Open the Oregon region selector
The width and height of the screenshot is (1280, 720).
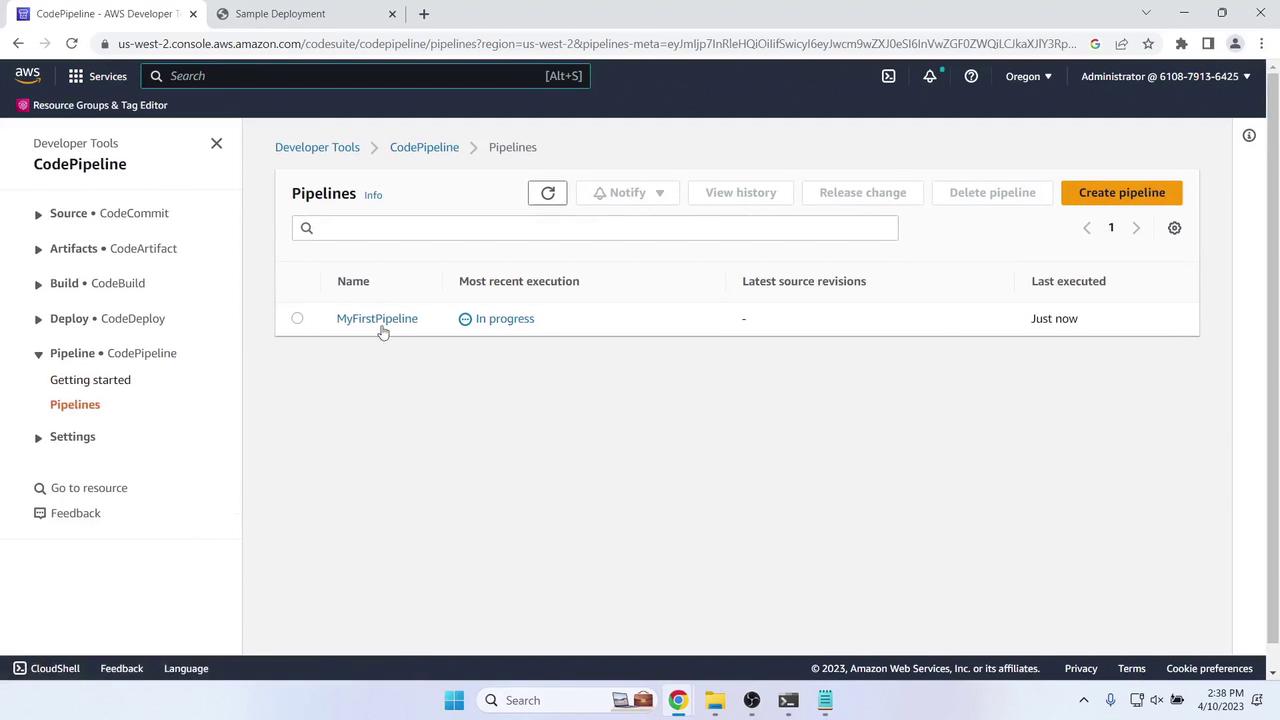coord(1028,76)
